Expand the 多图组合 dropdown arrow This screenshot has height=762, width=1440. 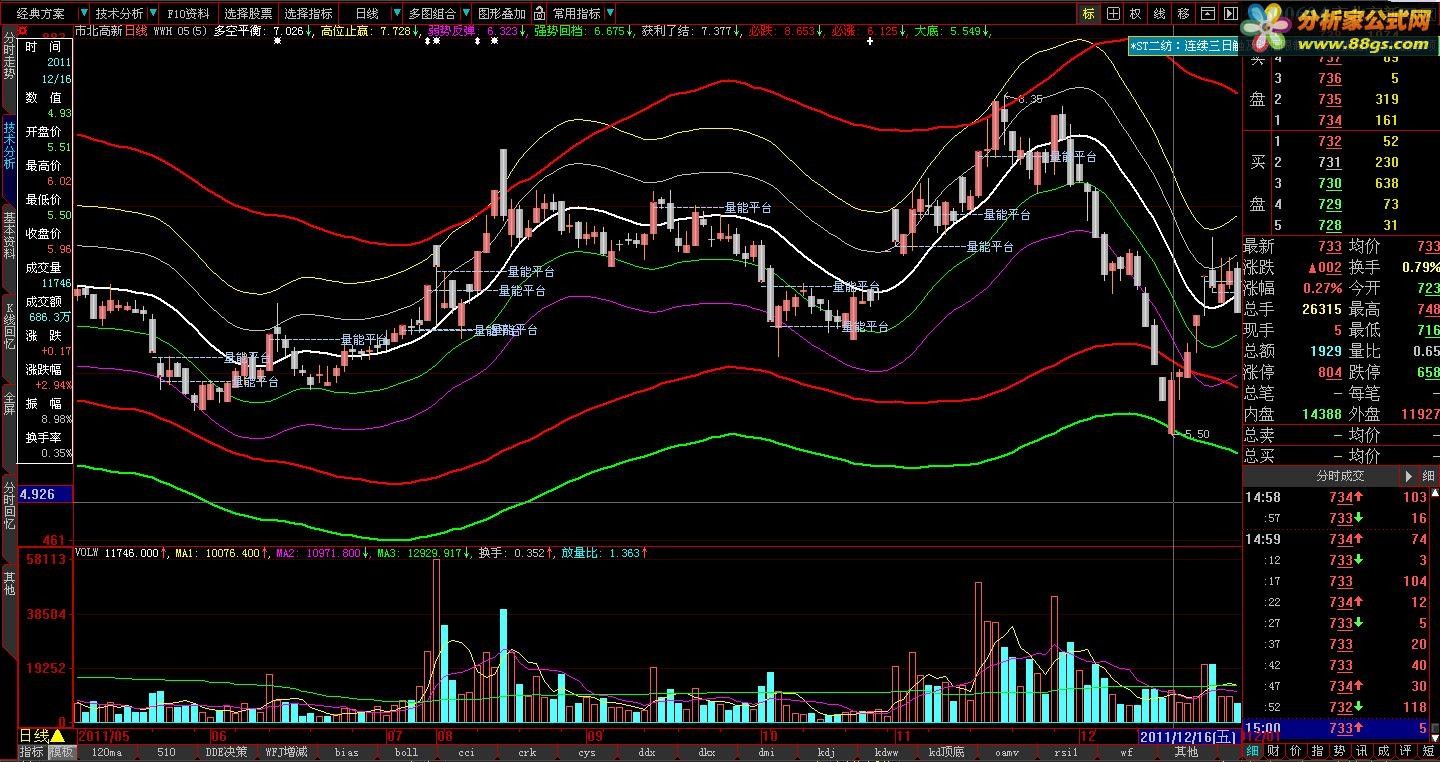(465, 14)
